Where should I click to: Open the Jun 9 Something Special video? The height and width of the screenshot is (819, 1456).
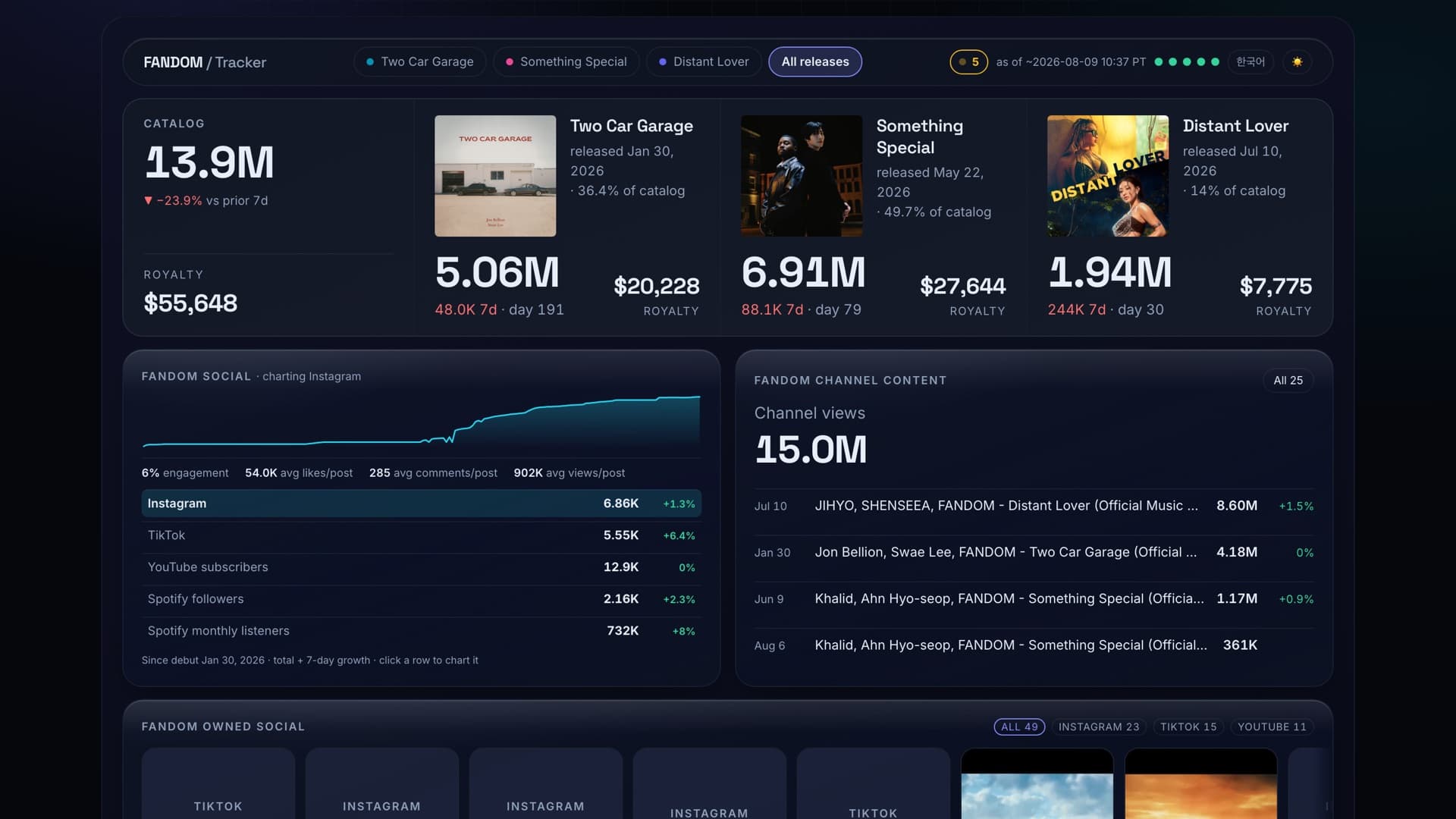pyautogui.click(x=1034, y=599)
